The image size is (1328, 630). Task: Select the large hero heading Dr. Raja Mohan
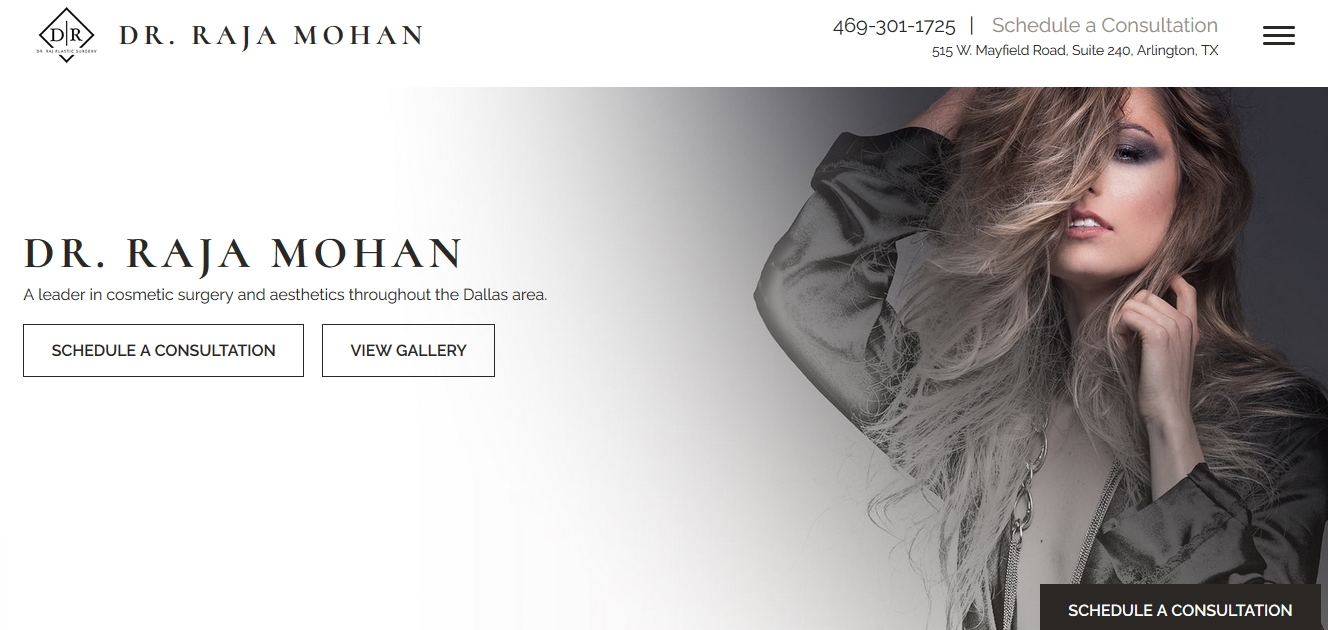pyautogui.click(x=243, y=254)
